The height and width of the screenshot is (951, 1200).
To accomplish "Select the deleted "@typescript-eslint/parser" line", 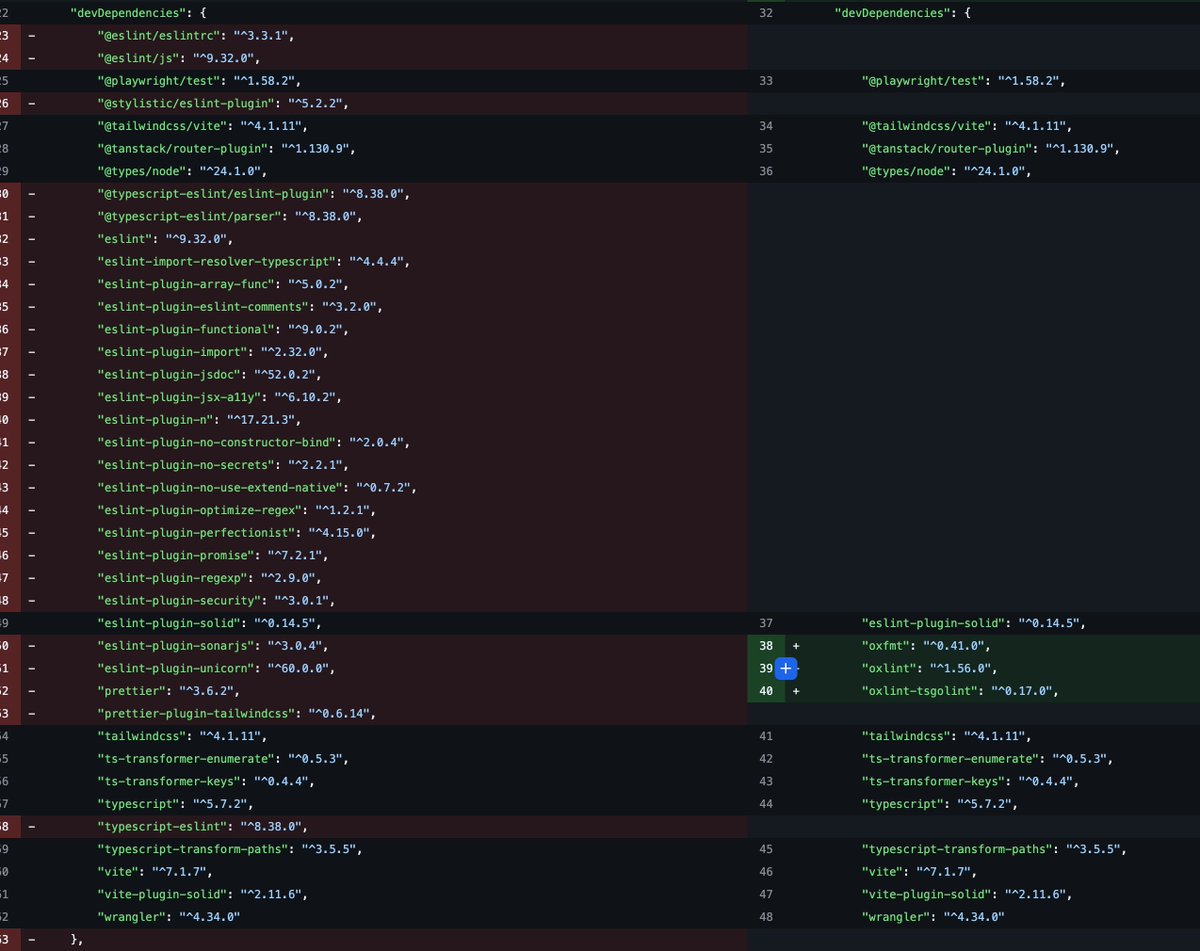I will click(x=374, y=216).
